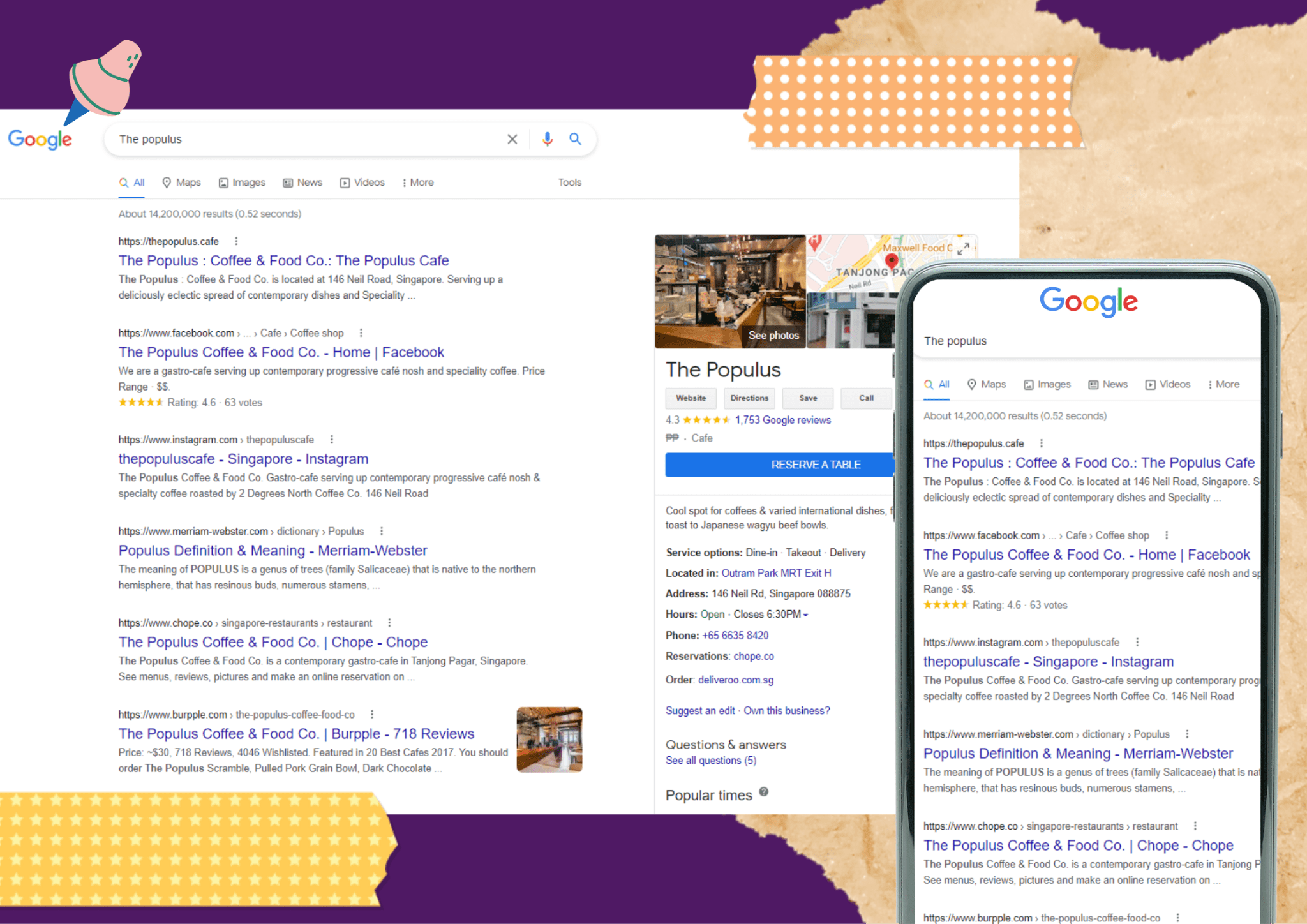Click the clear search X icon
The height and width of the screenshot is (924, 1307).
[512, 139]
